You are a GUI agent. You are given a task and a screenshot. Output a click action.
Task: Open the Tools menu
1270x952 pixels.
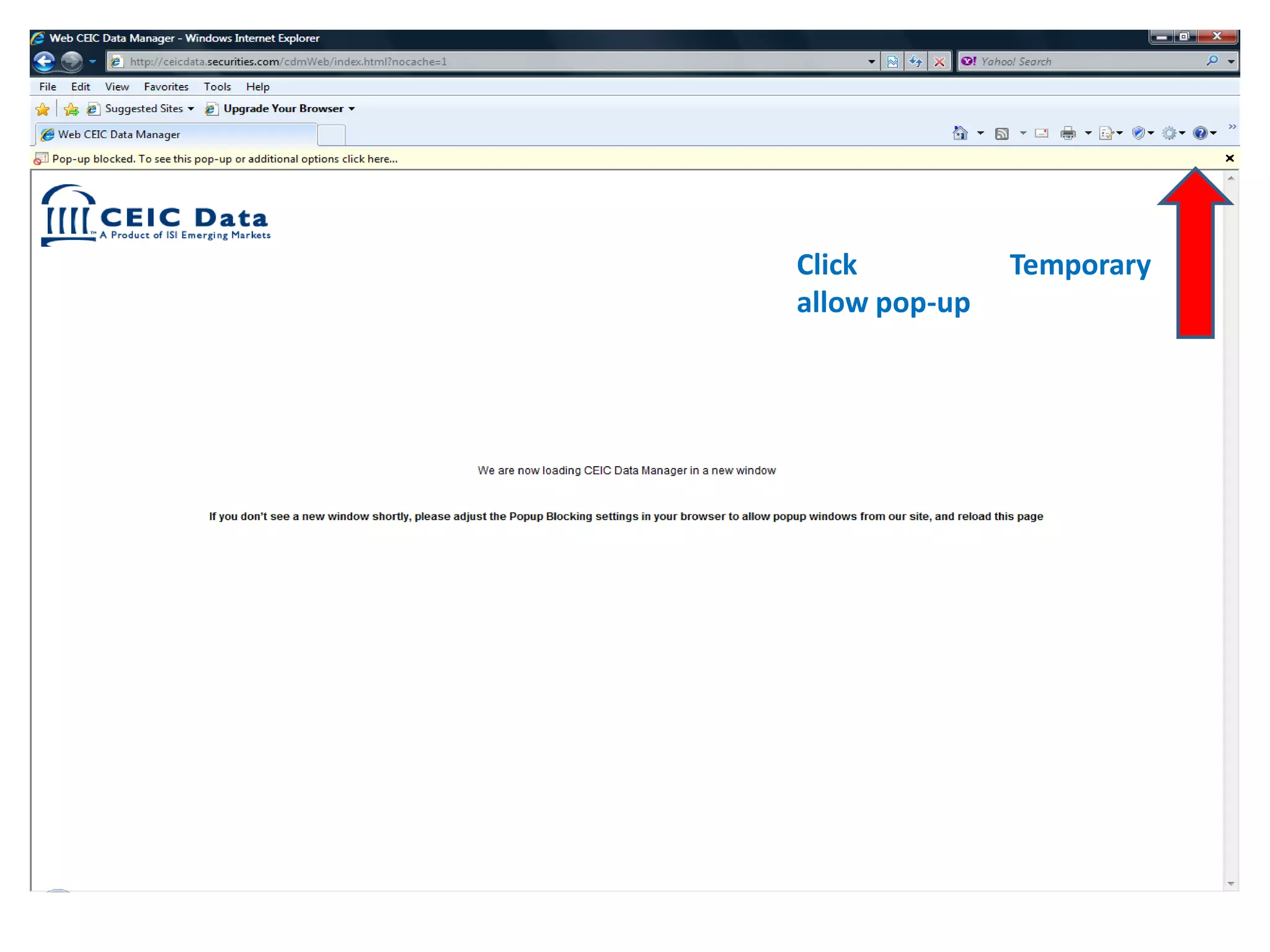[217, 87]
